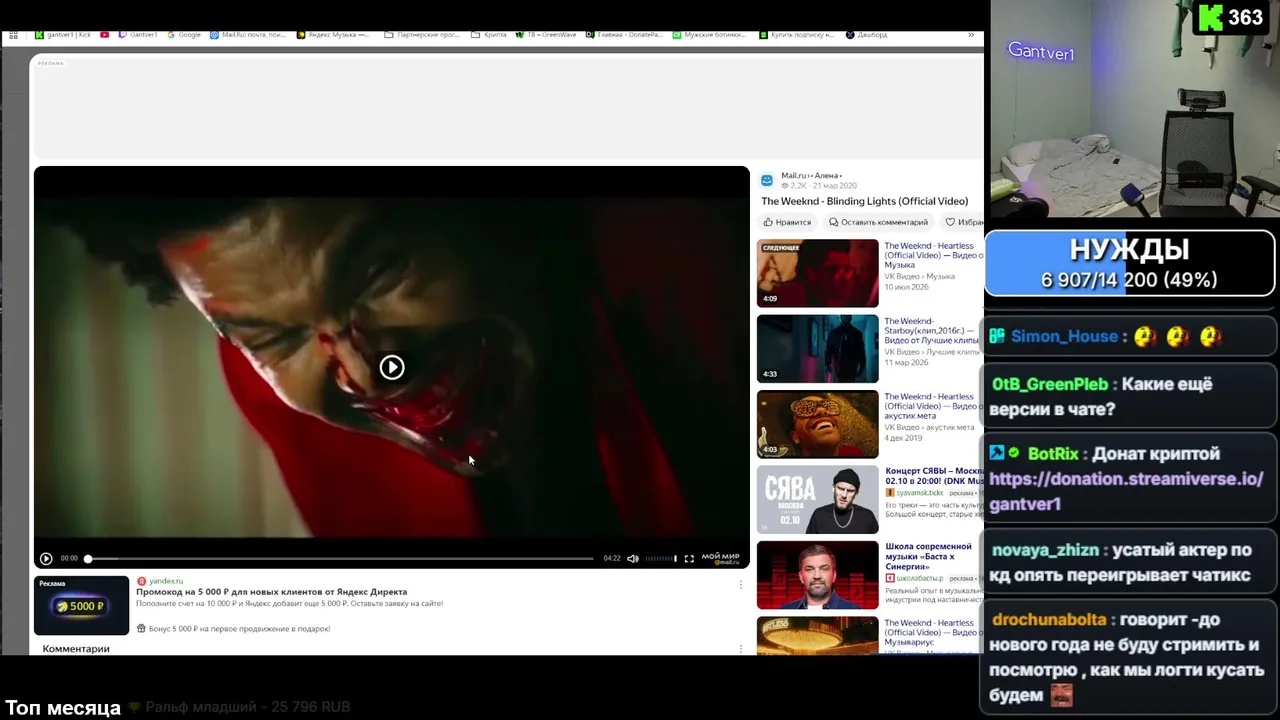Click the BotRix username in chat
The width and height of the screenshot is (1280, 720).
[x=1054, y=454]
